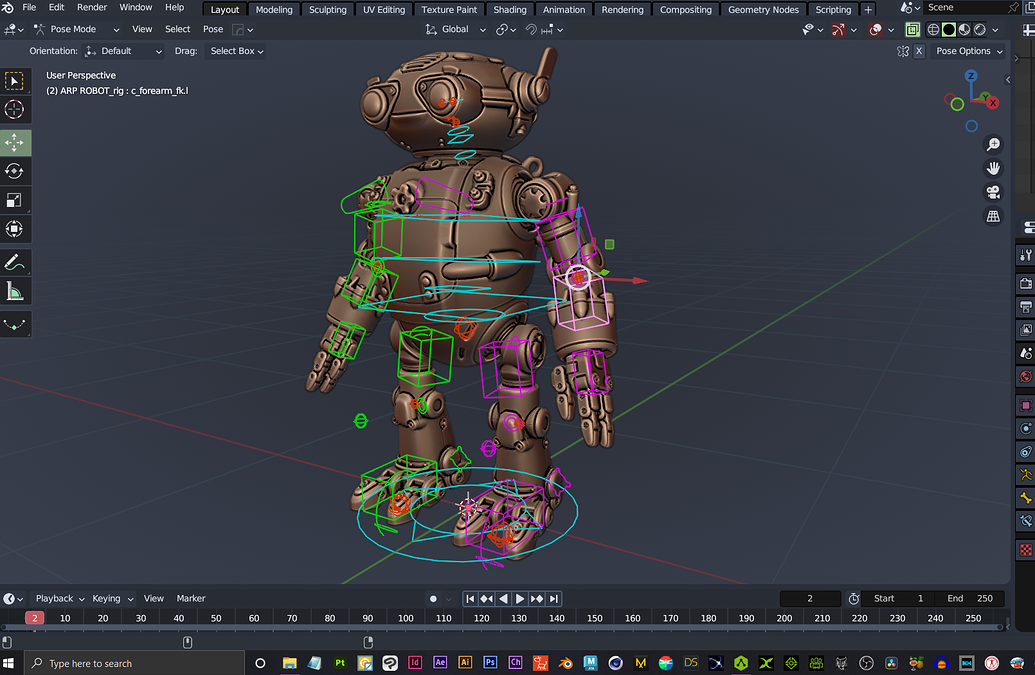Activate the Cursor tool
1035x675 pixels.
pos(15,110)
